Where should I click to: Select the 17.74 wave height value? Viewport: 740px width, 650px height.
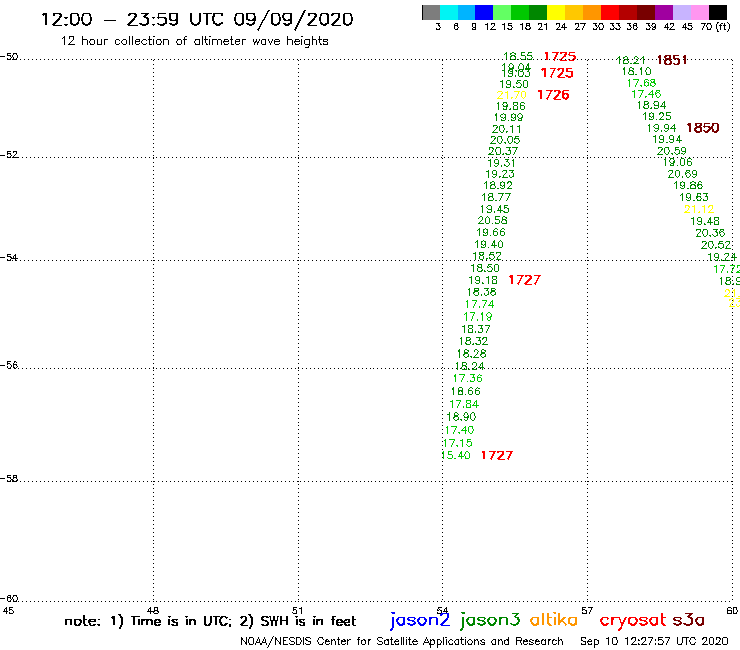point(479,304)
